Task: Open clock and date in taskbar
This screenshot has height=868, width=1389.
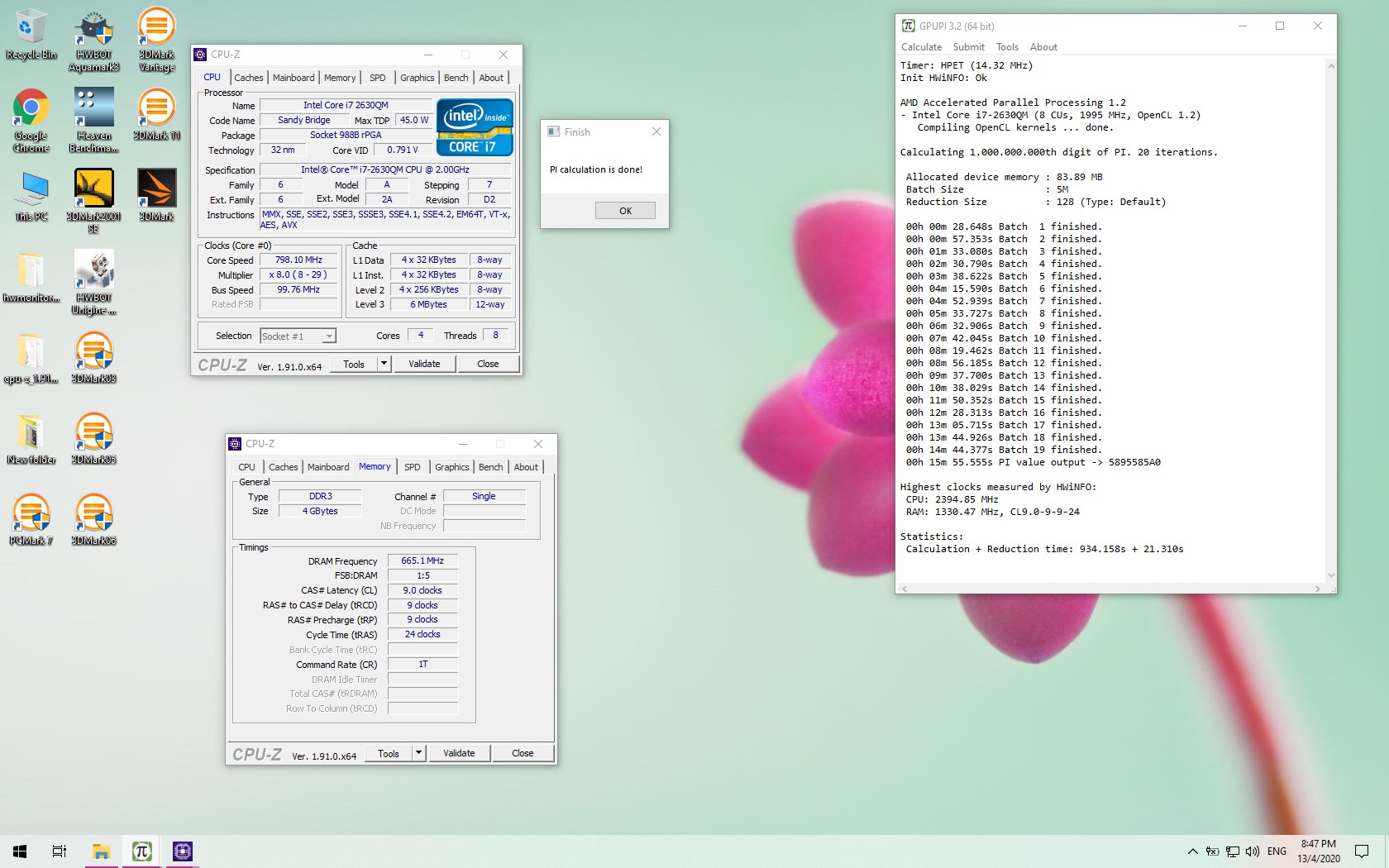Action: pyautogui.click(x=1319, y=851)
